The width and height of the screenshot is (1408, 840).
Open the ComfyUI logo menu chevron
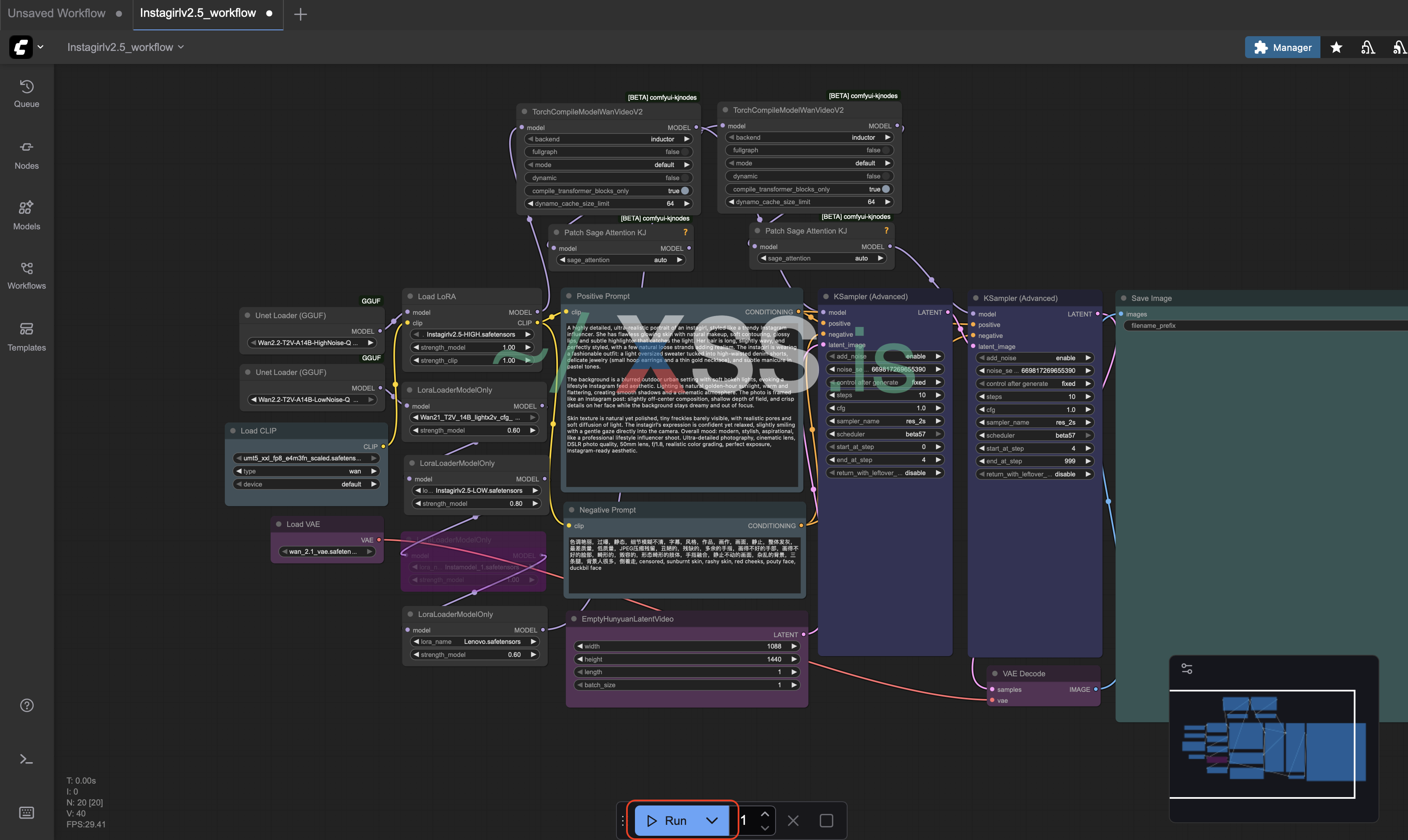click(41, 48)
